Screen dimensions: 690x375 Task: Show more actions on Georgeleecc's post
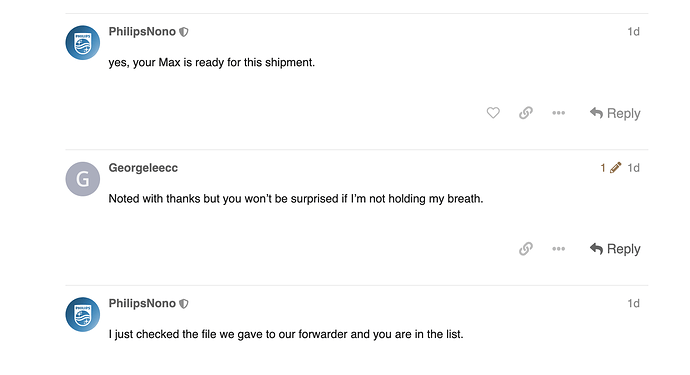click(558, 249)
